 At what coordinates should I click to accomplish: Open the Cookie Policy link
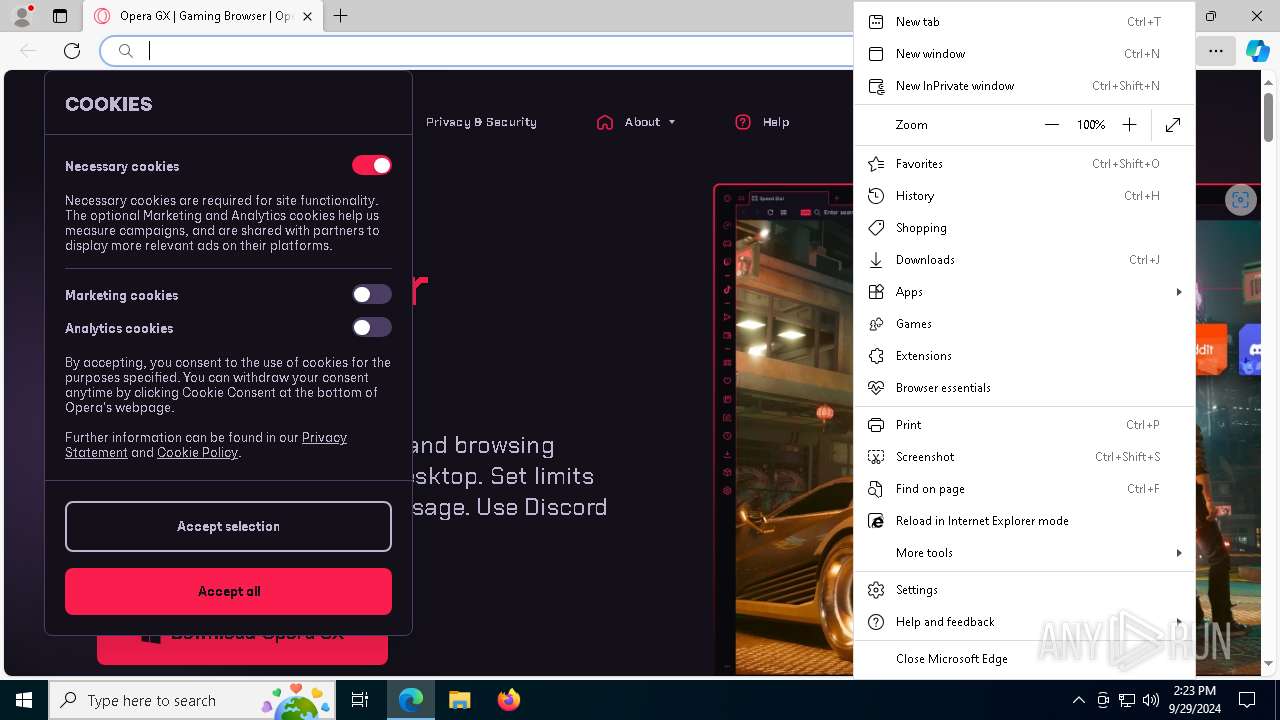(197, 453)
